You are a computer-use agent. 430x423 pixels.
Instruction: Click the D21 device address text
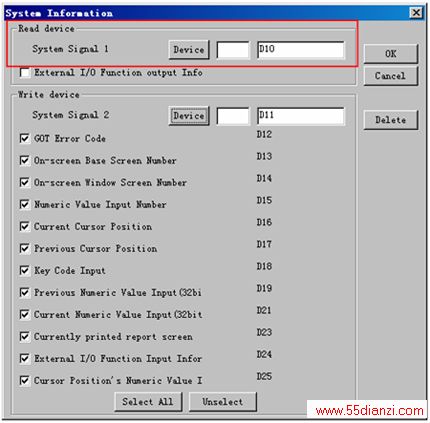coord(264,310)
